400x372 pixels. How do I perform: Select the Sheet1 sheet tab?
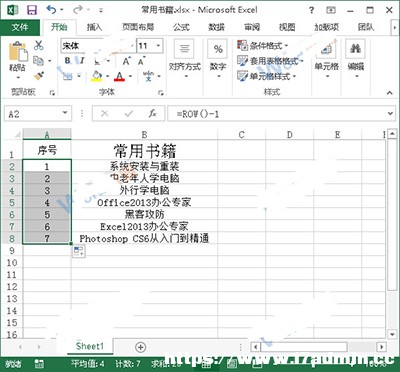tap(90, 346)
